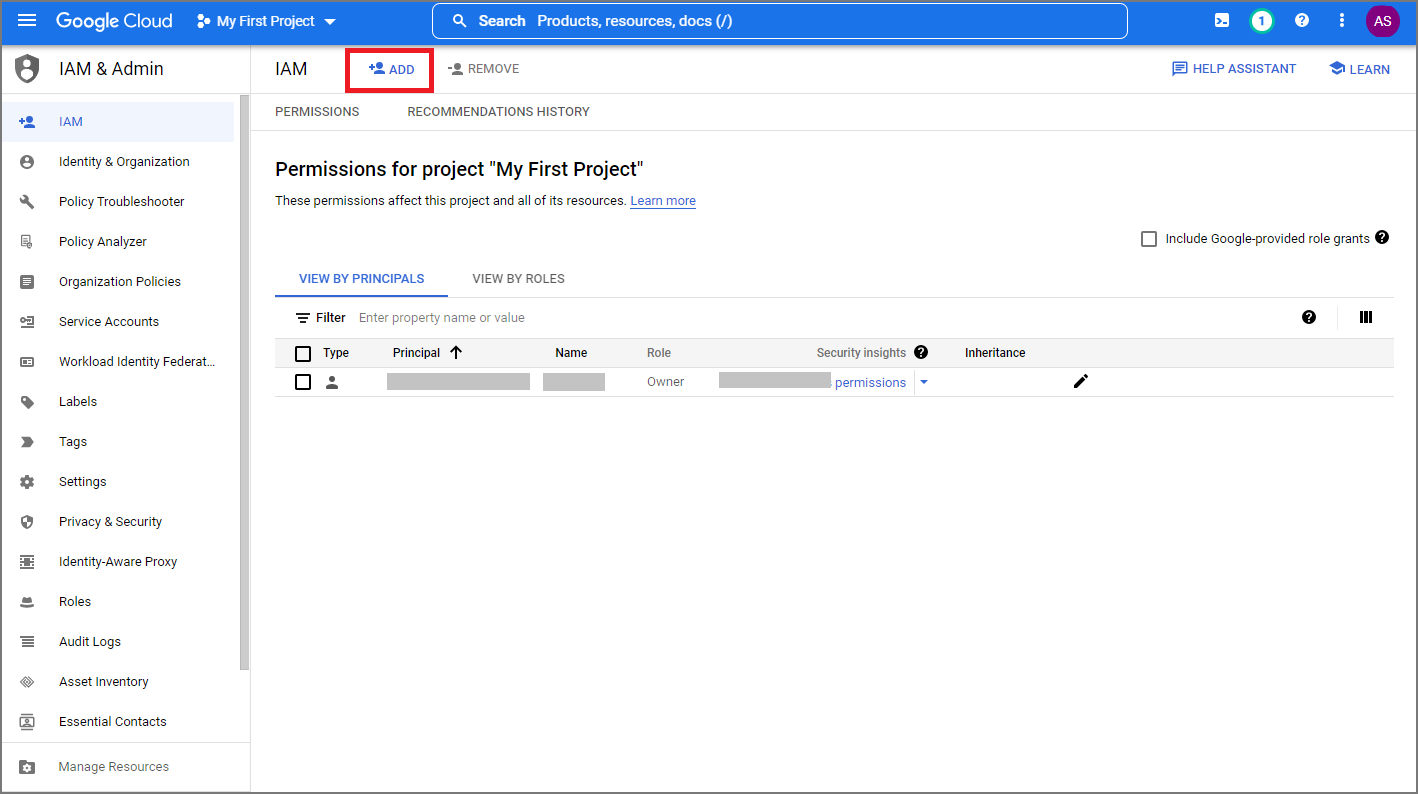Click help icon beside Google-provided role grants
The image size is (1418, 794).
[x=1382, y=237]
